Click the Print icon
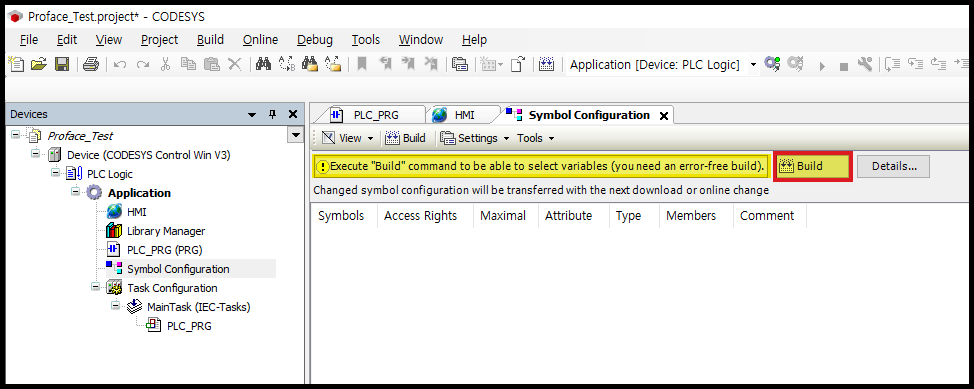The height and width of the screenshot is (389, 974). [91, 64]
